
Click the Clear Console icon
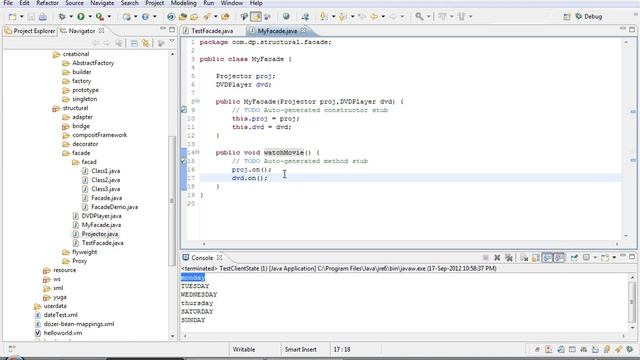524,258
